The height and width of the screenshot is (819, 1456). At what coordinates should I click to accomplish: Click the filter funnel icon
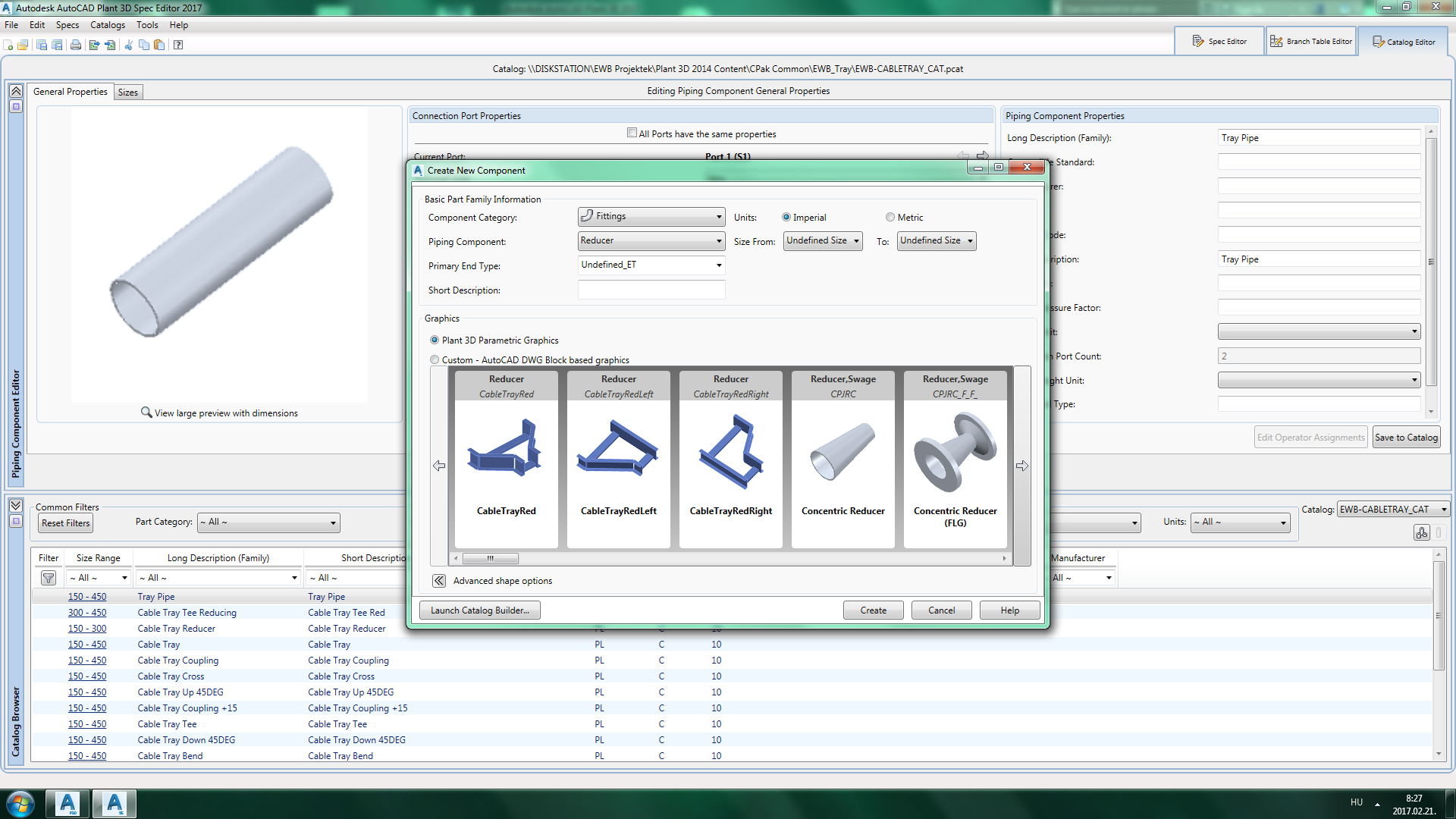click(x=49, y=578)
